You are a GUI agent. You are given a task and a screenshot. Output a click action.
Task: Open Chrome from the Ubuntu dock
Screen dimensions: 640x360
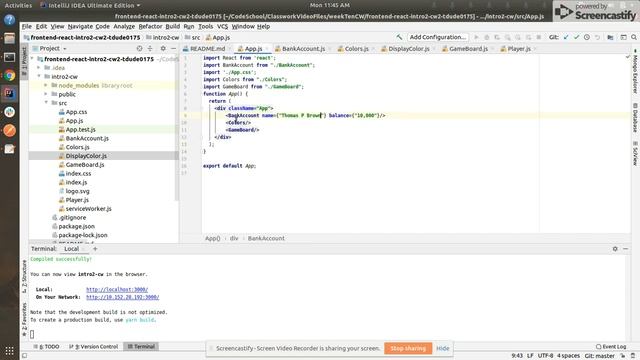click(9, 75)
